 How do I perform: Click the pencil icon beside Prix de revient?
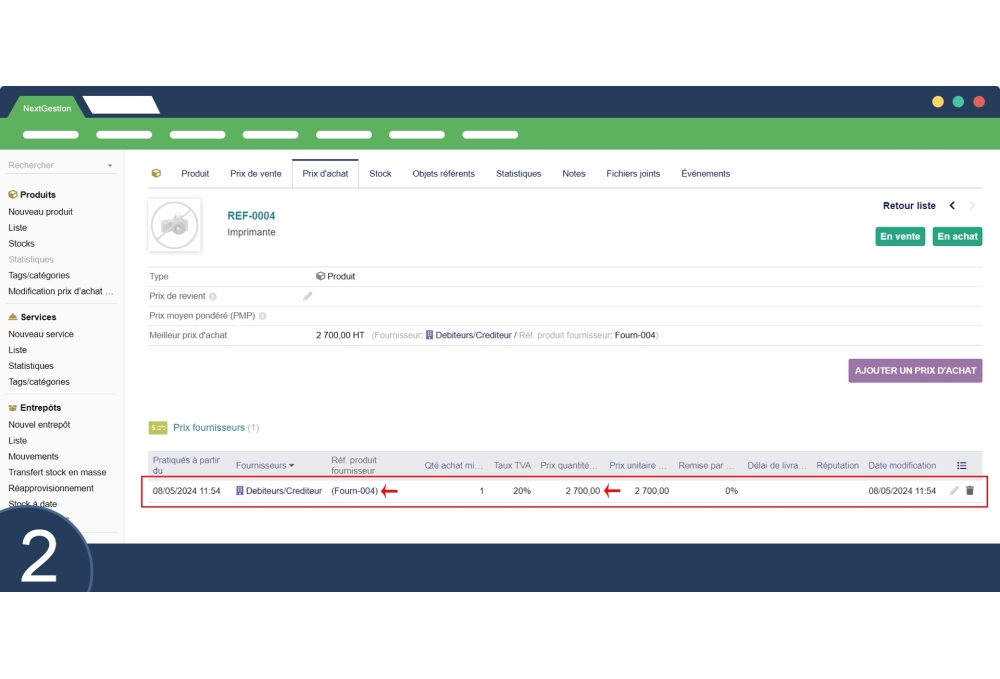point(306,296)
